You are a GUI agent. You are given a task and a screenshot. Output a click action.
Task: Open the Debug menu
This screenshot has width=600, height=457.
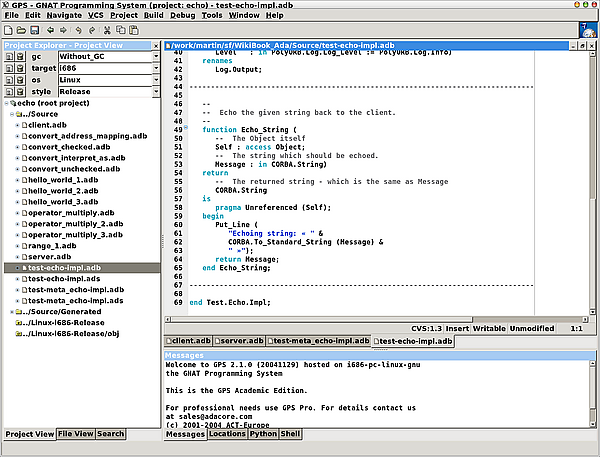click(183, 15)
